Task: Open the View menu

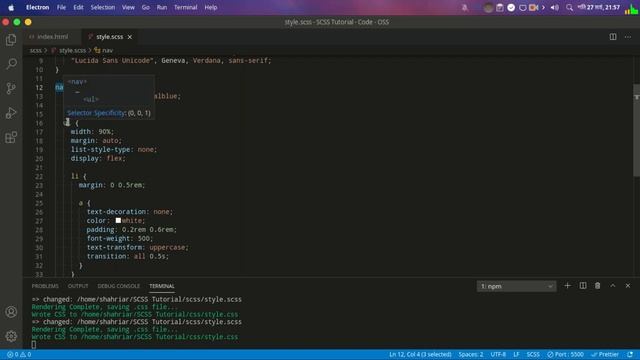Action: 128,7
